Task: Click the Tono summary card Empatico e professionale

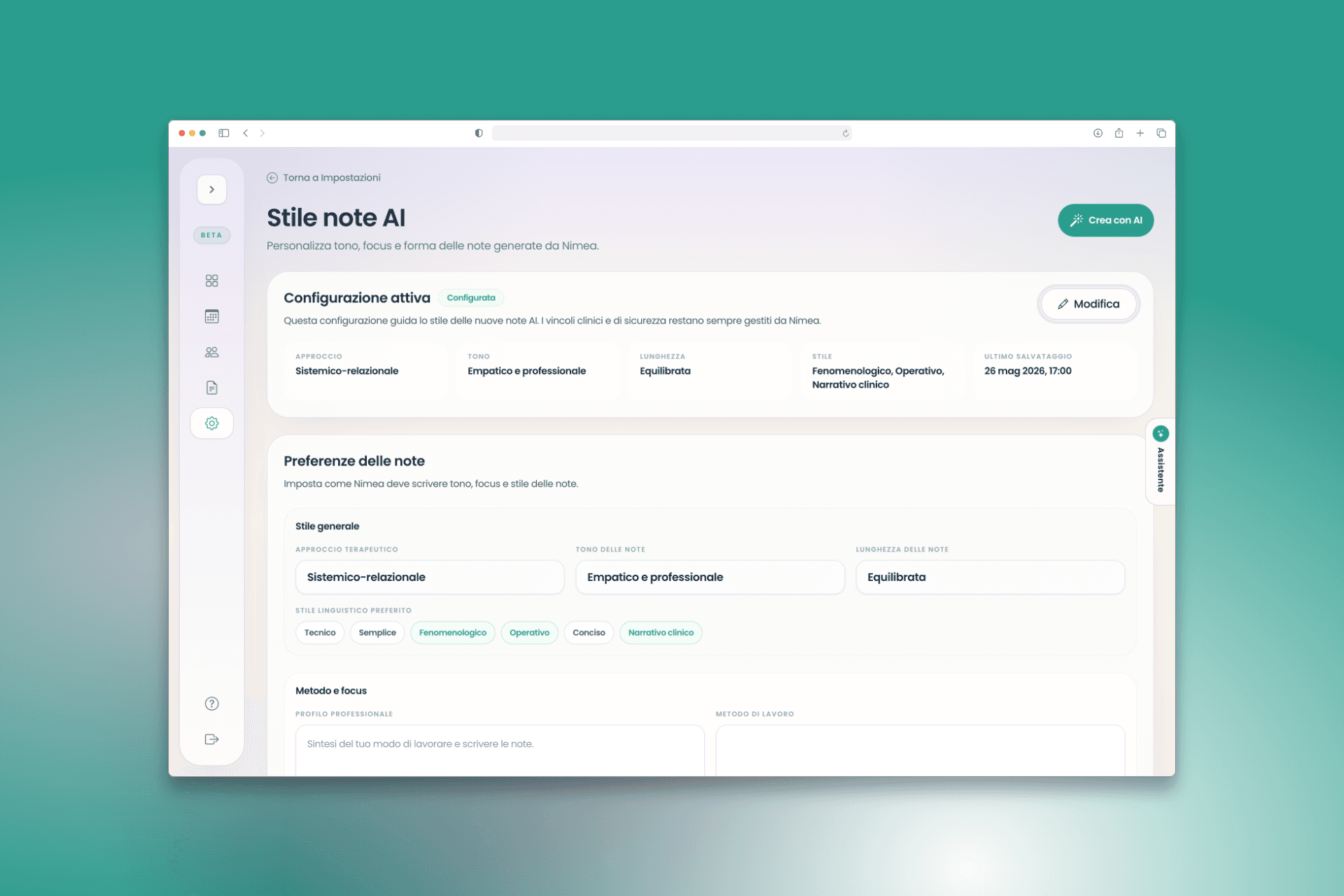Action: coord(536,371)
